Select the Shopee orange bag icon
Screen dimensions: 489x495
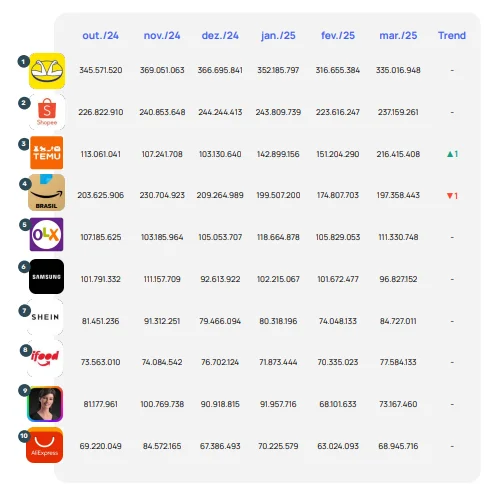point(47,112)
